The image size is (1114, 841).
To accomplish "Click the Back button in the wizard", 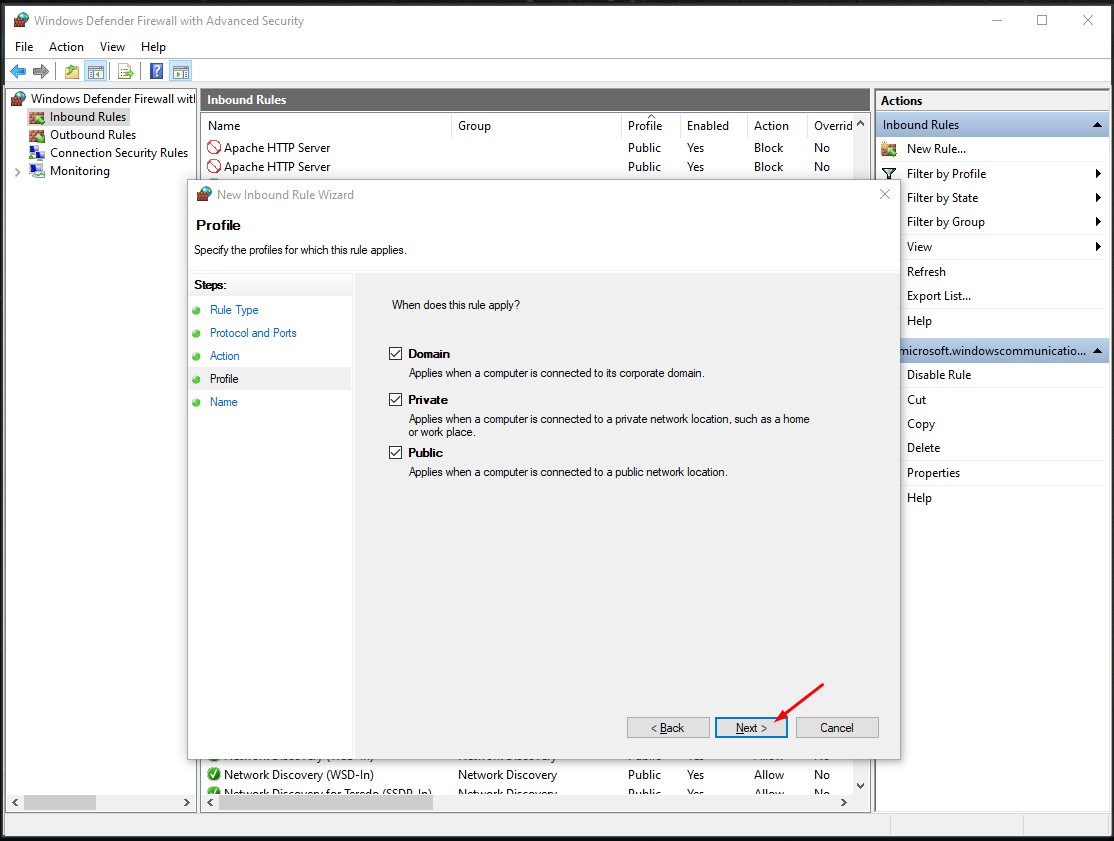I will pyautogui.click(x=668, y=727).
